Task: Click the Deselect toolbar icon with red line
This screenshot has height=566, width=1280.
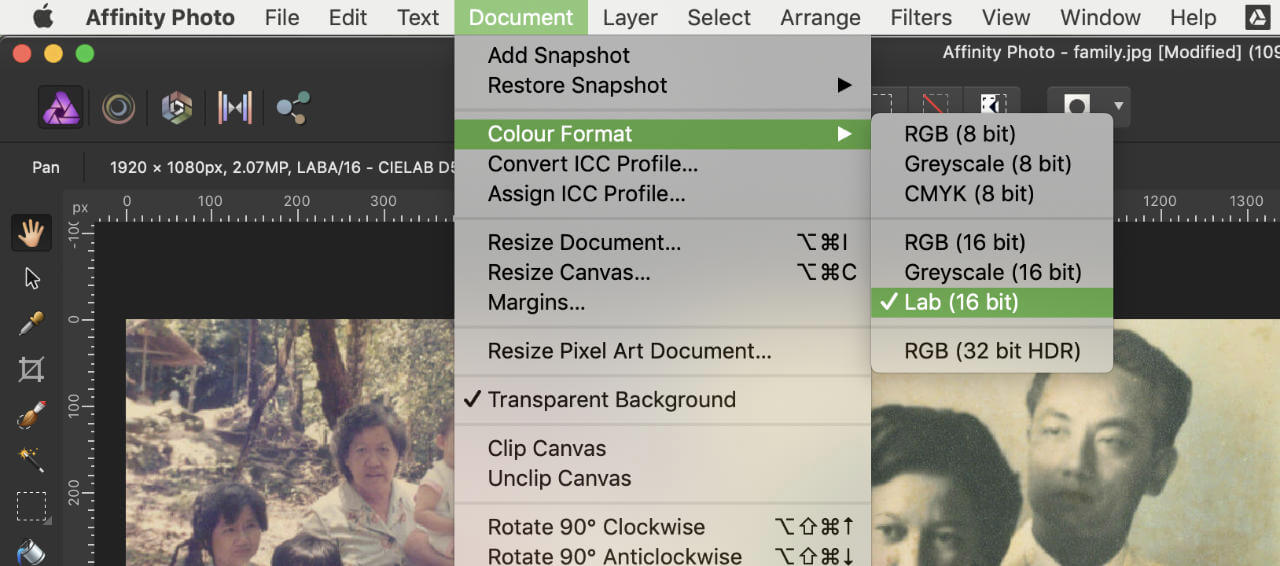Action: click(935, 105)
